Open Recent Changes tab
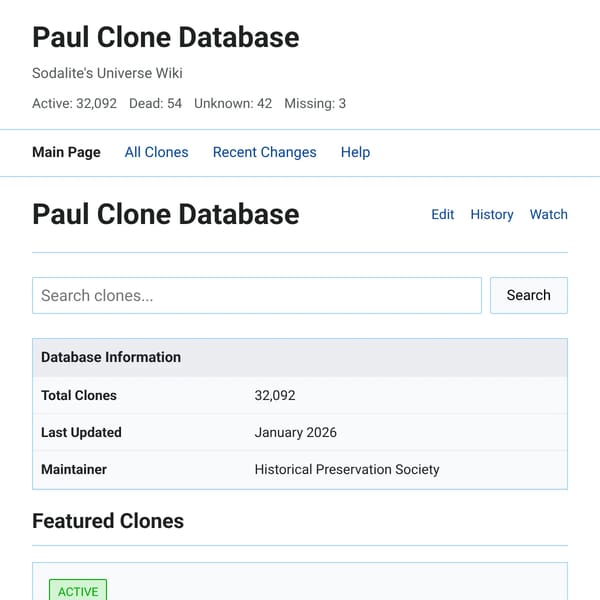 pyautogui.click(x=264, y=152)
